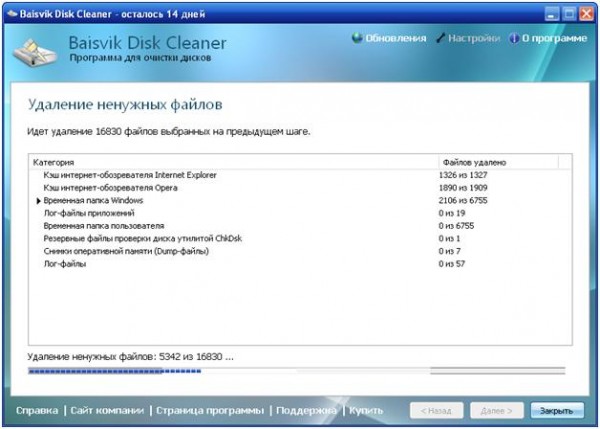
Task: Minimize the Baisvik Disk Cleaner window
Action: click(551, 14)
